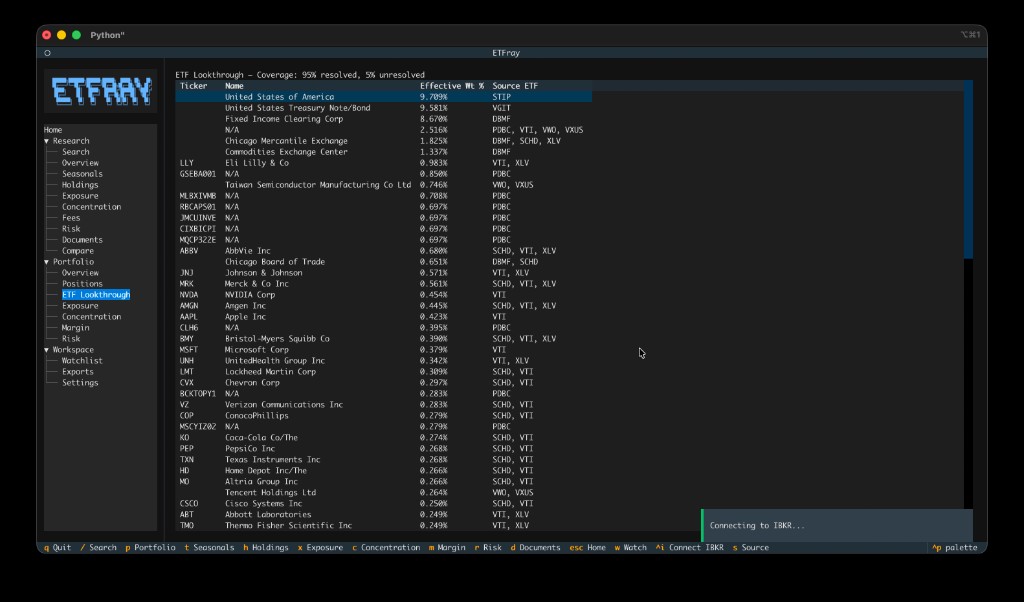Select the Fixed Income Clearing Corp row
Viewport: 1024px width, 602px height.
coord(383,119)
